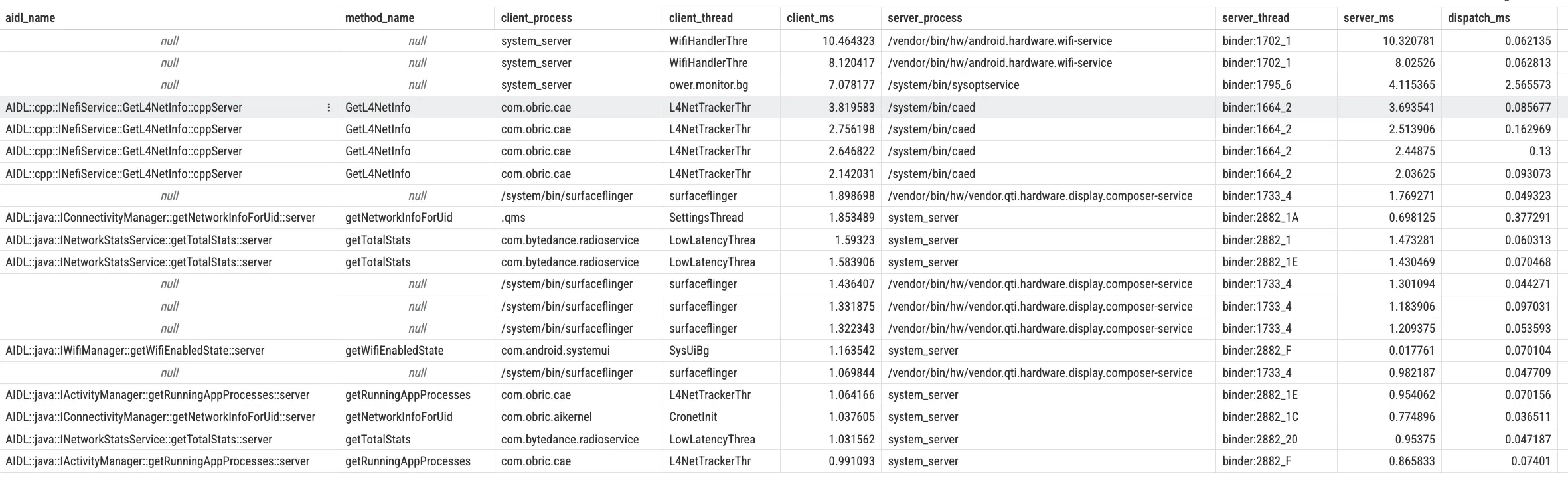Screen dimensions: 1568x482
Task: Sort by the aidl_name column header
Action: pos(31,18)
